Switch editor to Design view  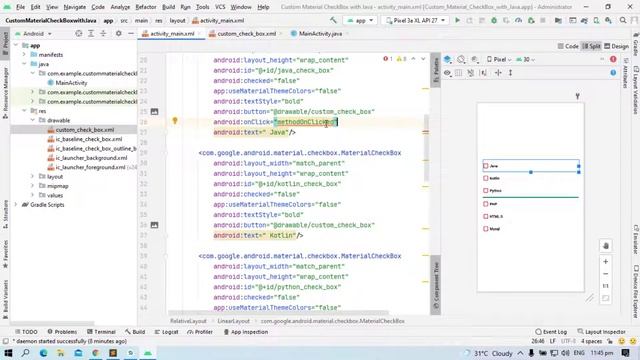pos(616,46)
